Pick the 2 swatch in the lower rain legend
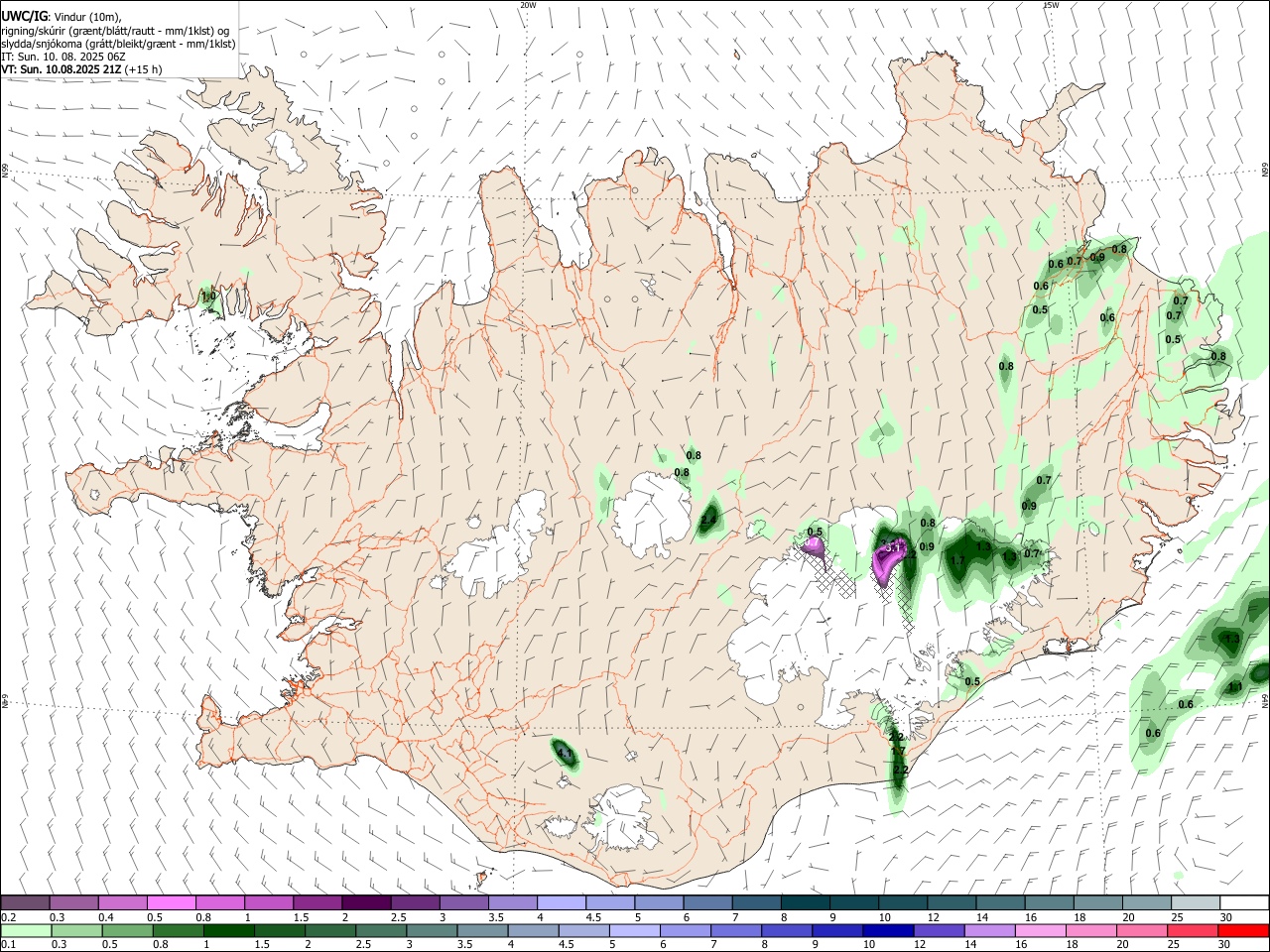The image size is (1270, 952). (x=329, y=930)
